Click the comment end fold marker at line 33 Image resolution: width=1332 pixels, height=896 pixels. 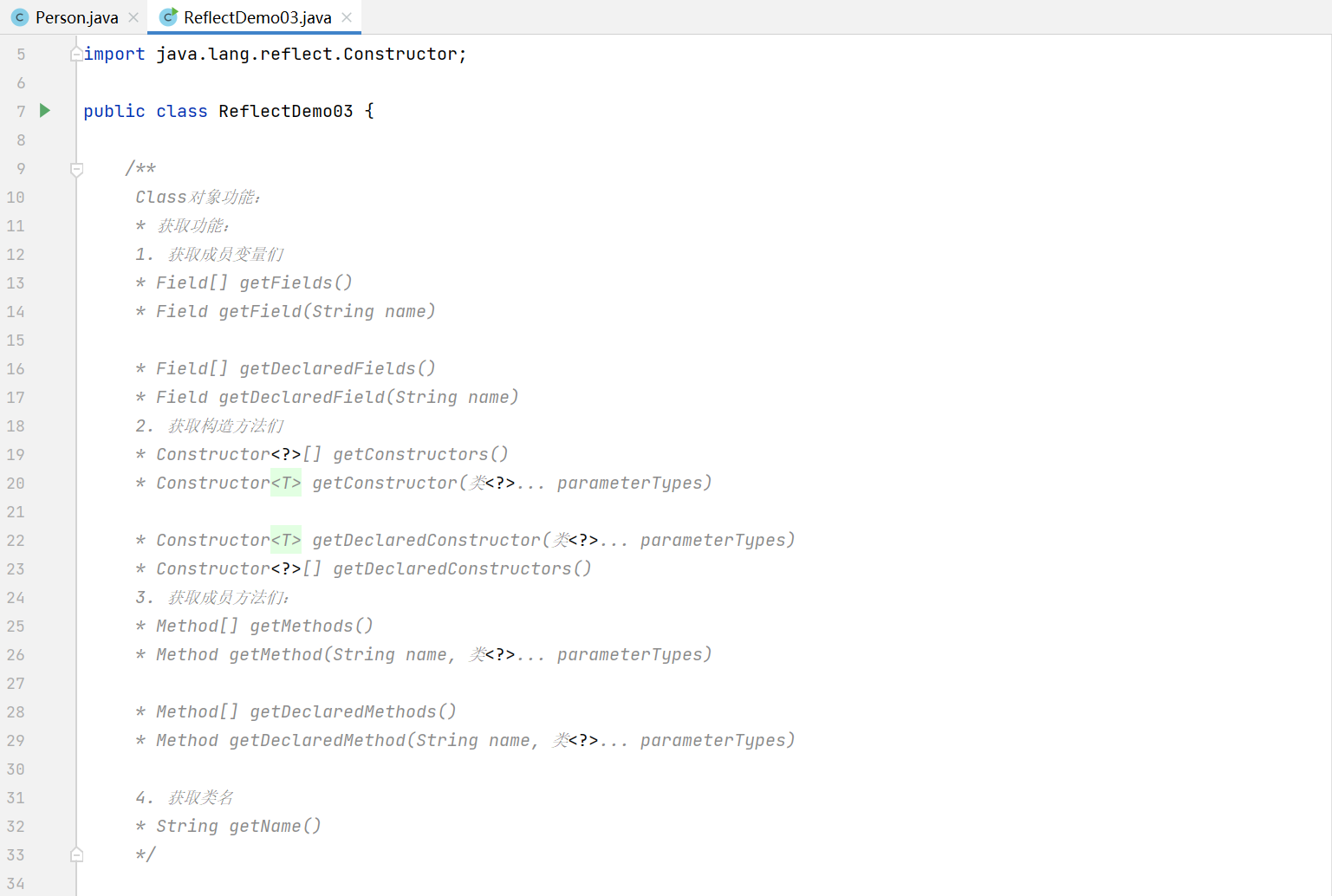pos(76,854)
